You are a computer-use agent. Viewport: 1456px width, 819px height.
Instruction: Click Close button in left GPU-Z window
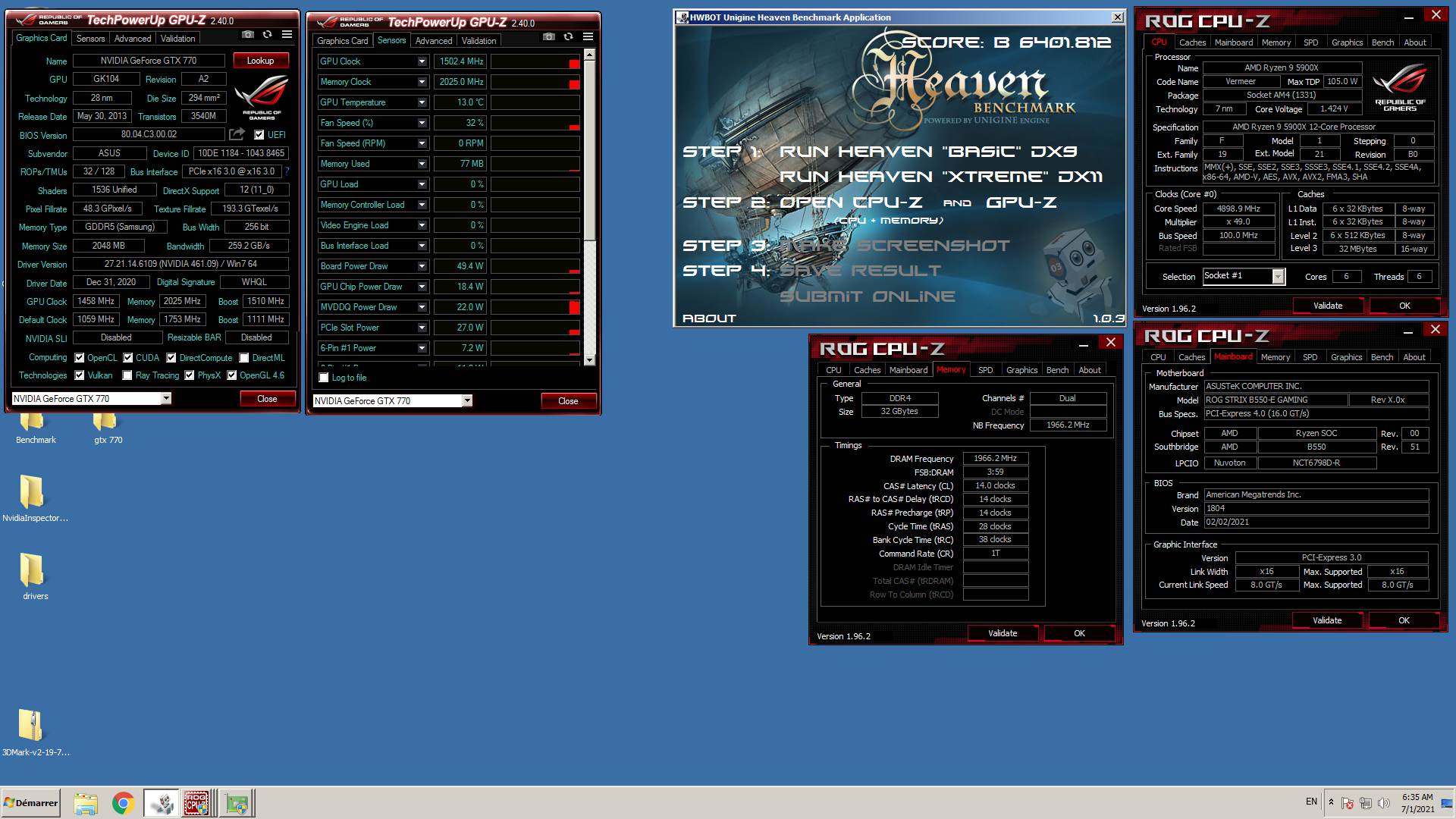pos(267,398)
